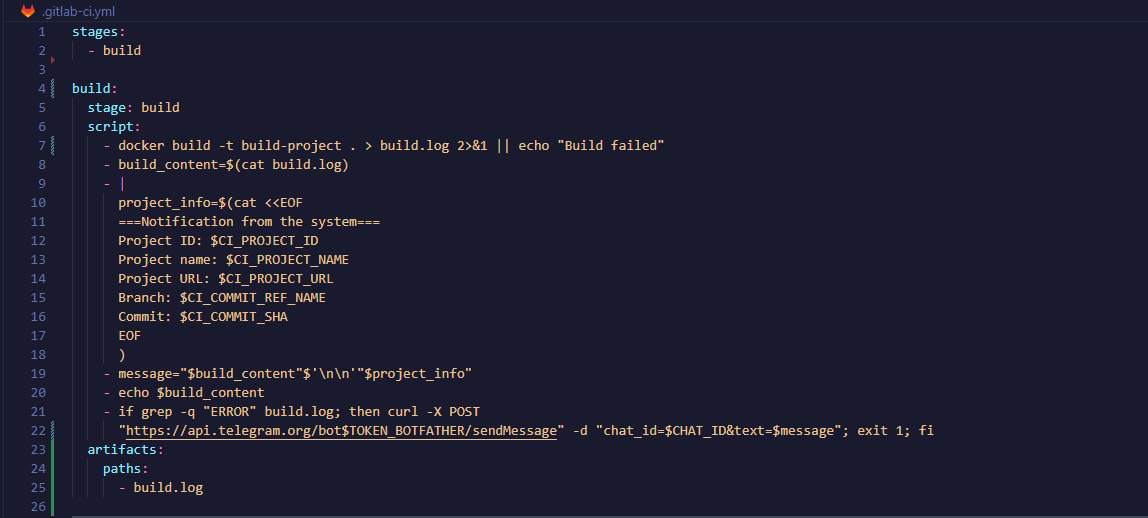Click line number 1 in the gutter
This screenshot has width=1148, height=518.
click(42, 31)
